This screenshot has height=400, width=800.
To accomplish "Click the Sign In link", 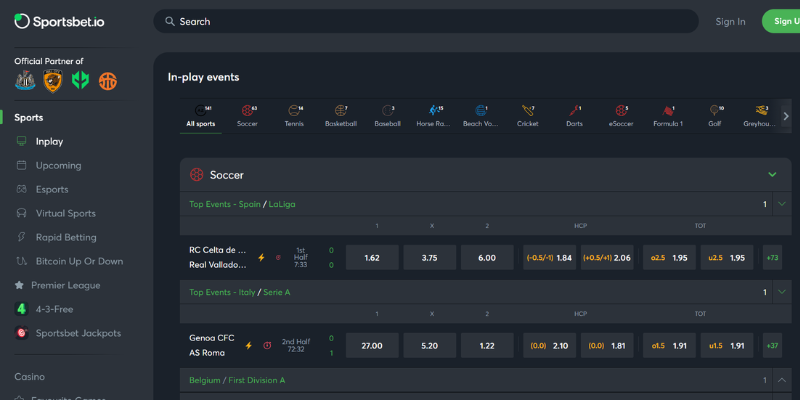I will (x=730, y=21).
